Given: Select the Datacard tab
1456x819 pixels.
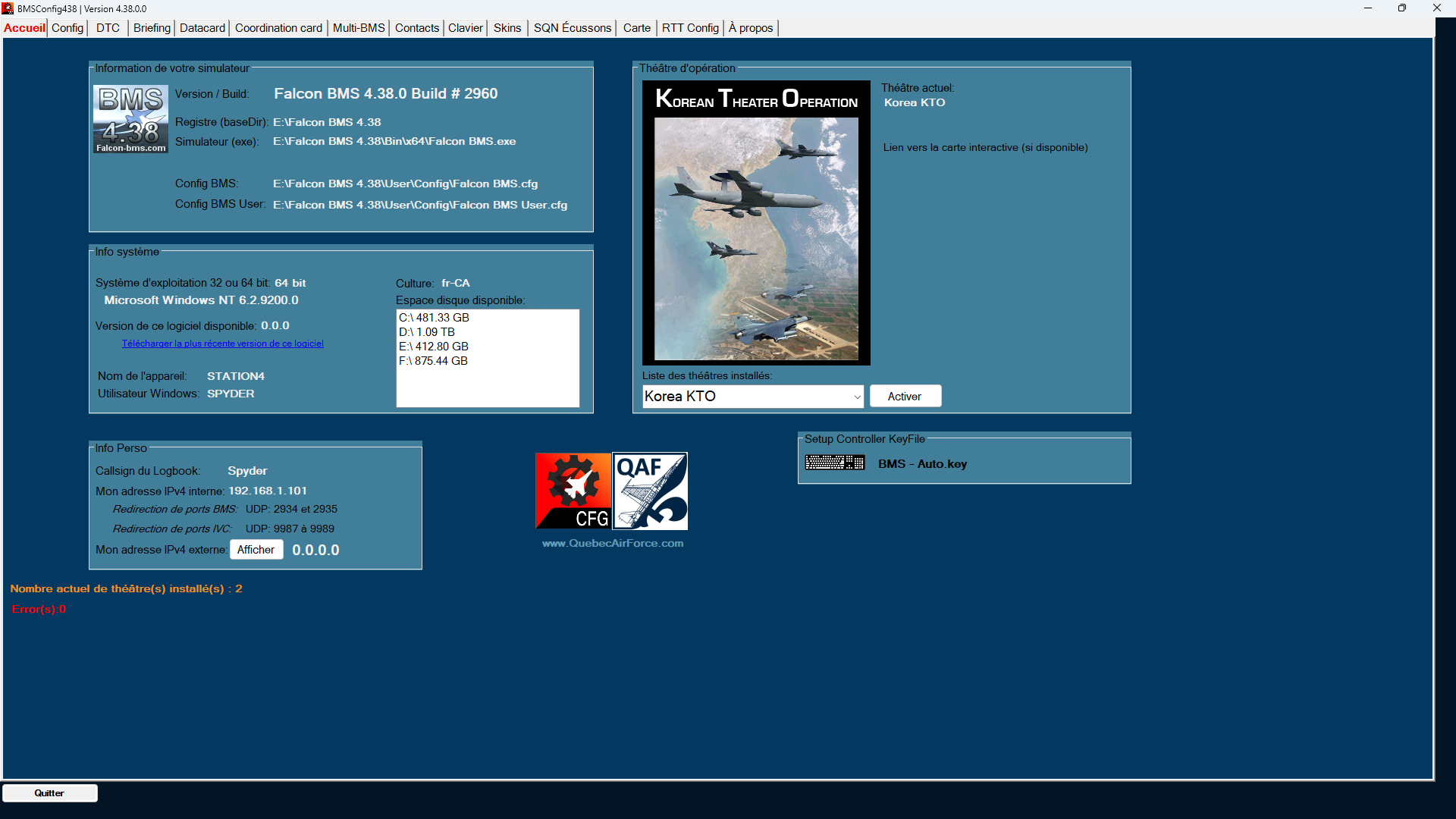Looking at the screenshot, I should click(202, 28).
